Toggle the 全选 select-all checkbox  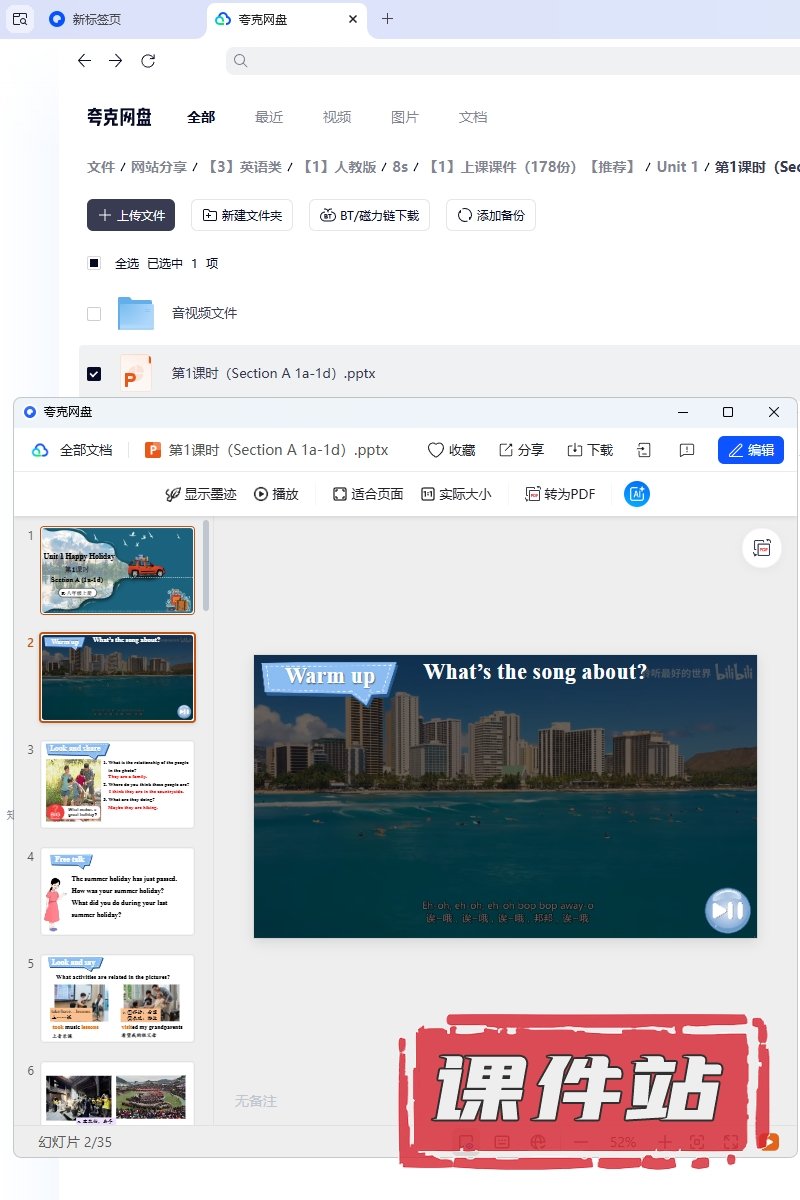pos(94,263)
